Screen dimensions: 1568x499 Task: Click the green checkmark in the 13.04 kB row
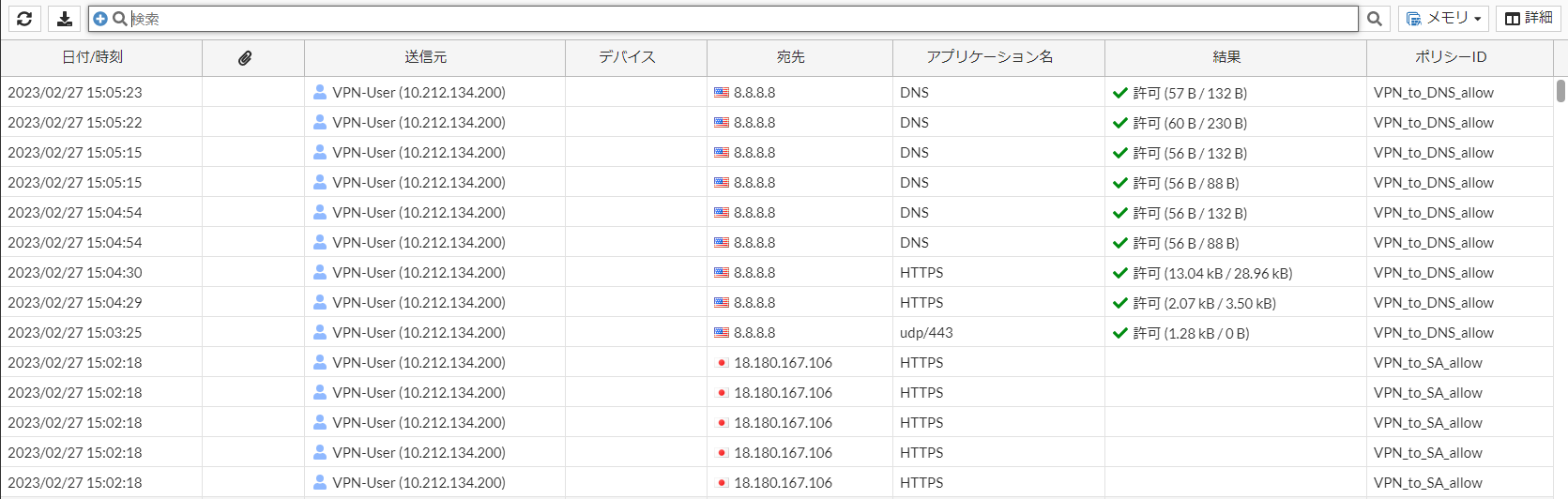1119,273
